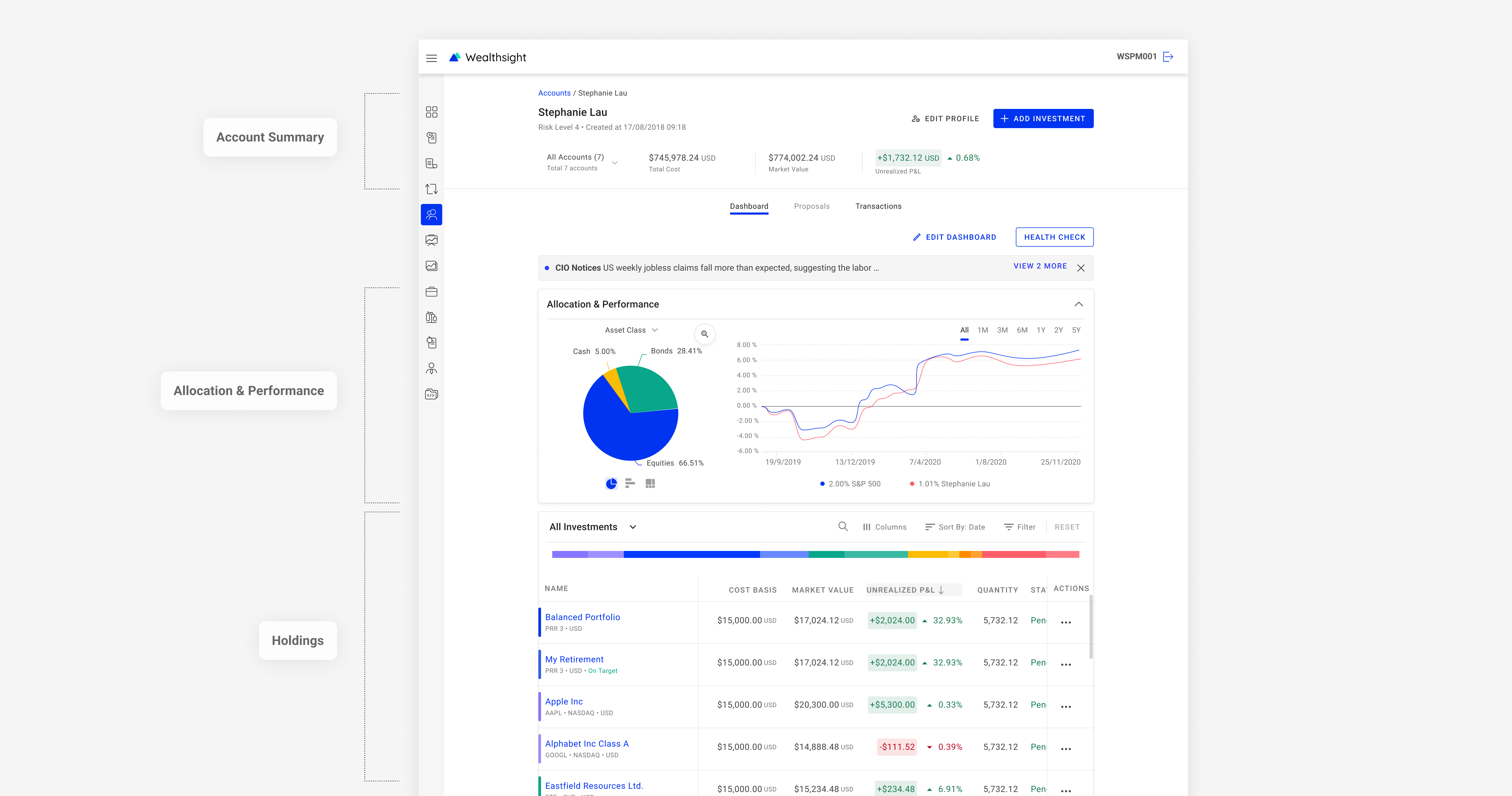This screenshot has width=1512, height=796.
Task: Click the logout icon beside WSPM001
Action: pos(1168,57)
